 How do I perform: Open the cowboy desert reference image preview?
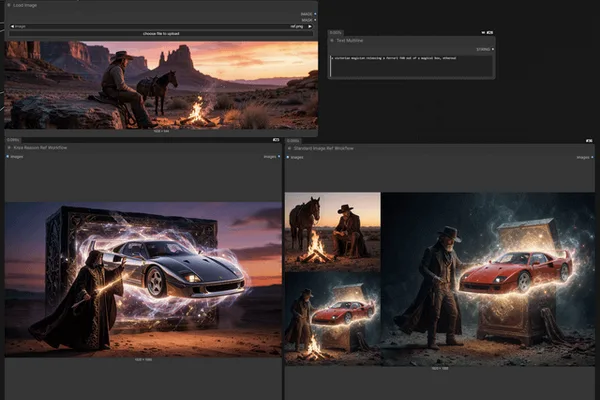point(161,85)
